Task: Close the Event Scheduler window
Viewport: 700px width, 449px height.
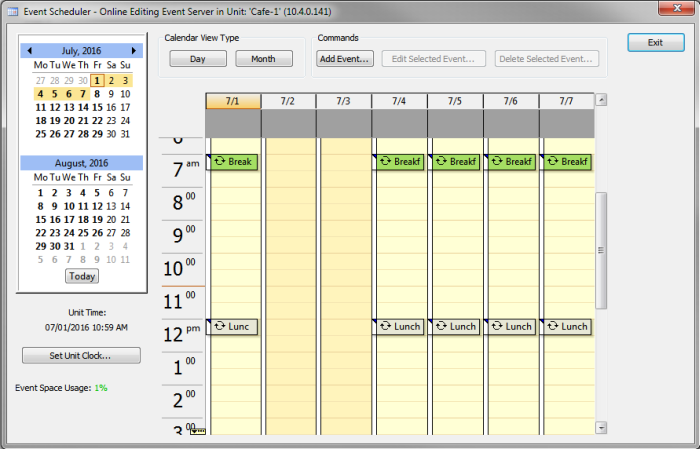Action: click(x=677, y=8)
